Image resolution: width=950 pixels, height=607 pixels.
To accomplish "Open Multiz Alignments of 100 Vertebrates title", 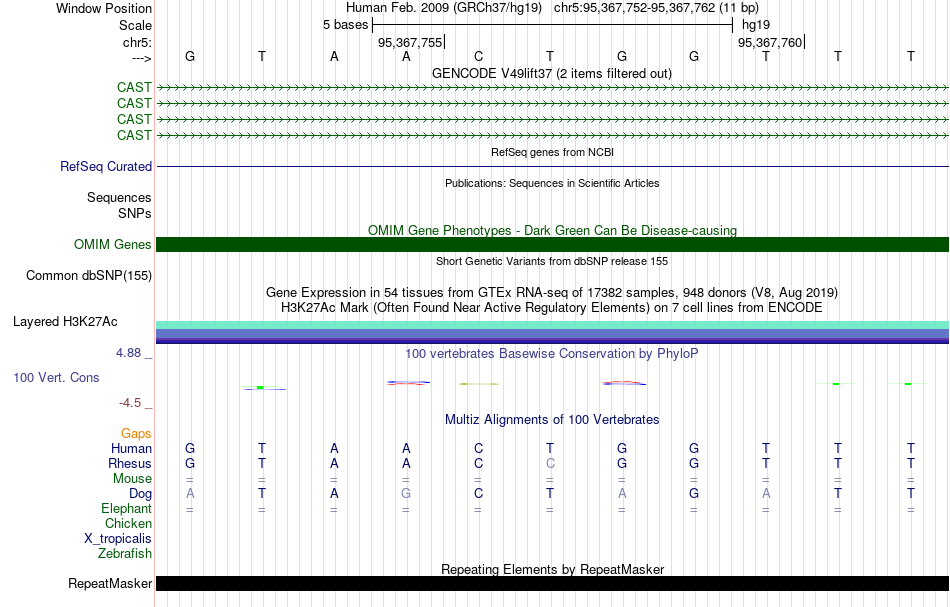I will click(552, 419).
